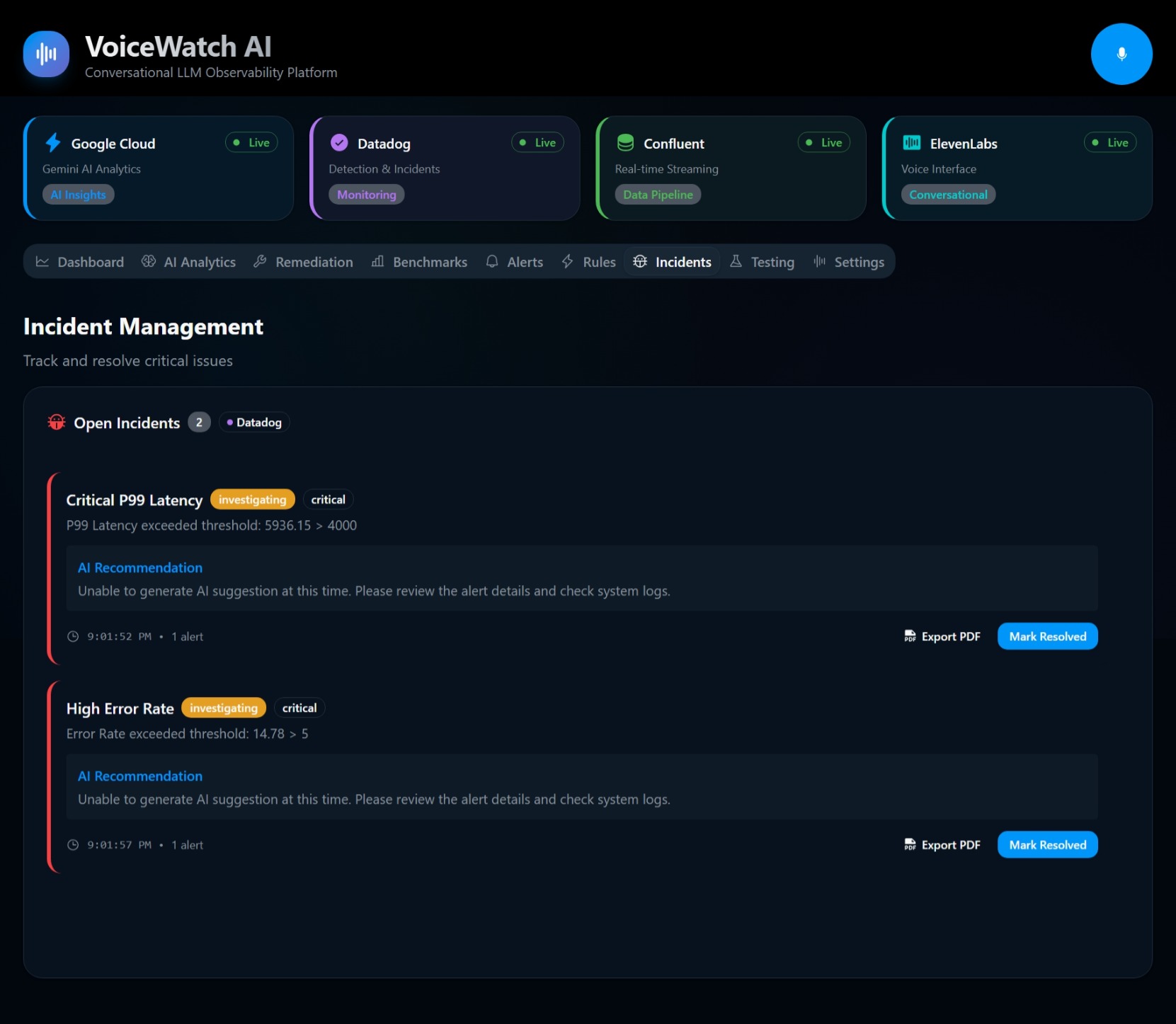Click the Settings waveform icon
The image size is (1176, 1024).
819,262
